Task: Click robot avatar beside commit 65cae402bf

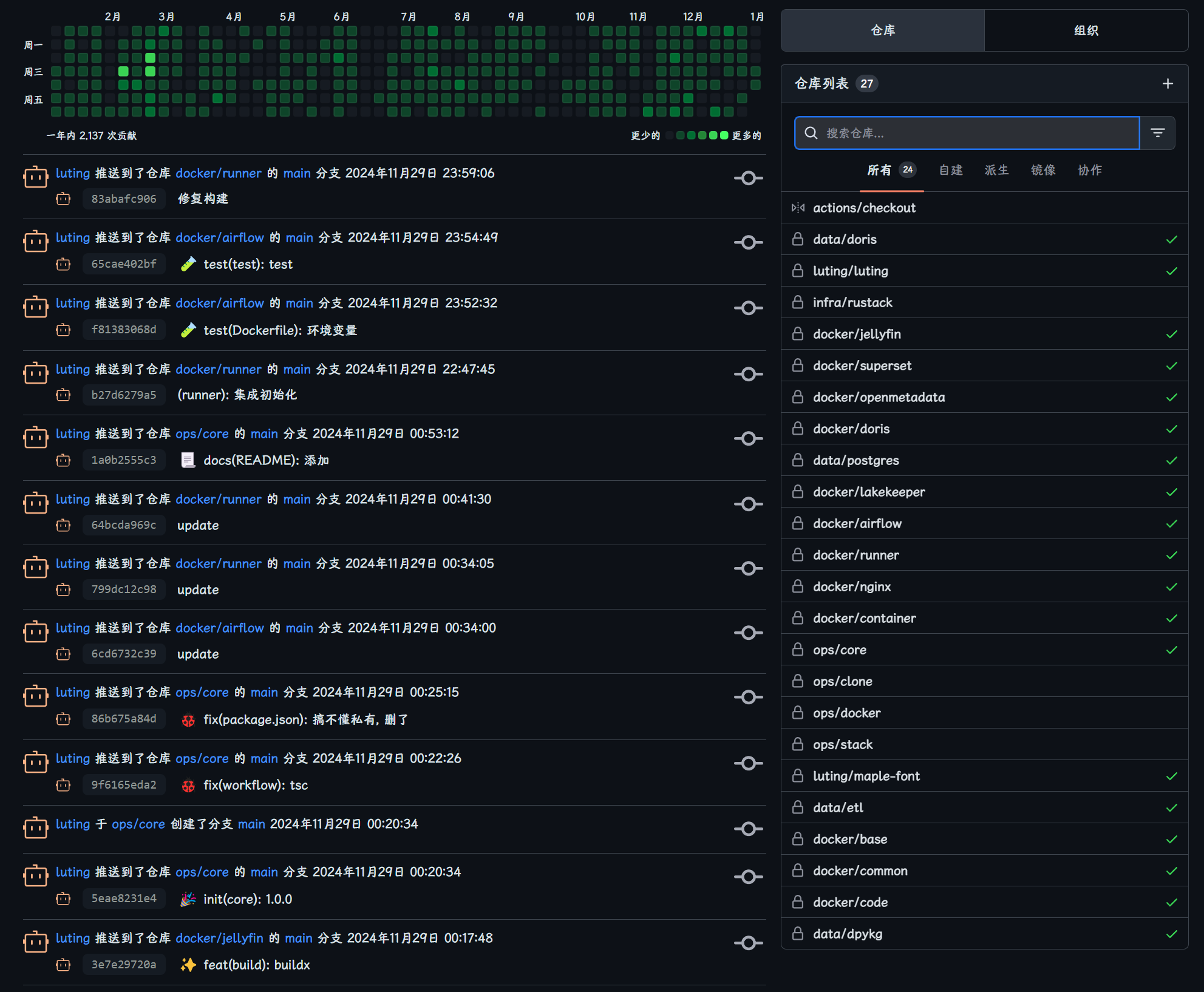Action: click(x=63, y=264)
